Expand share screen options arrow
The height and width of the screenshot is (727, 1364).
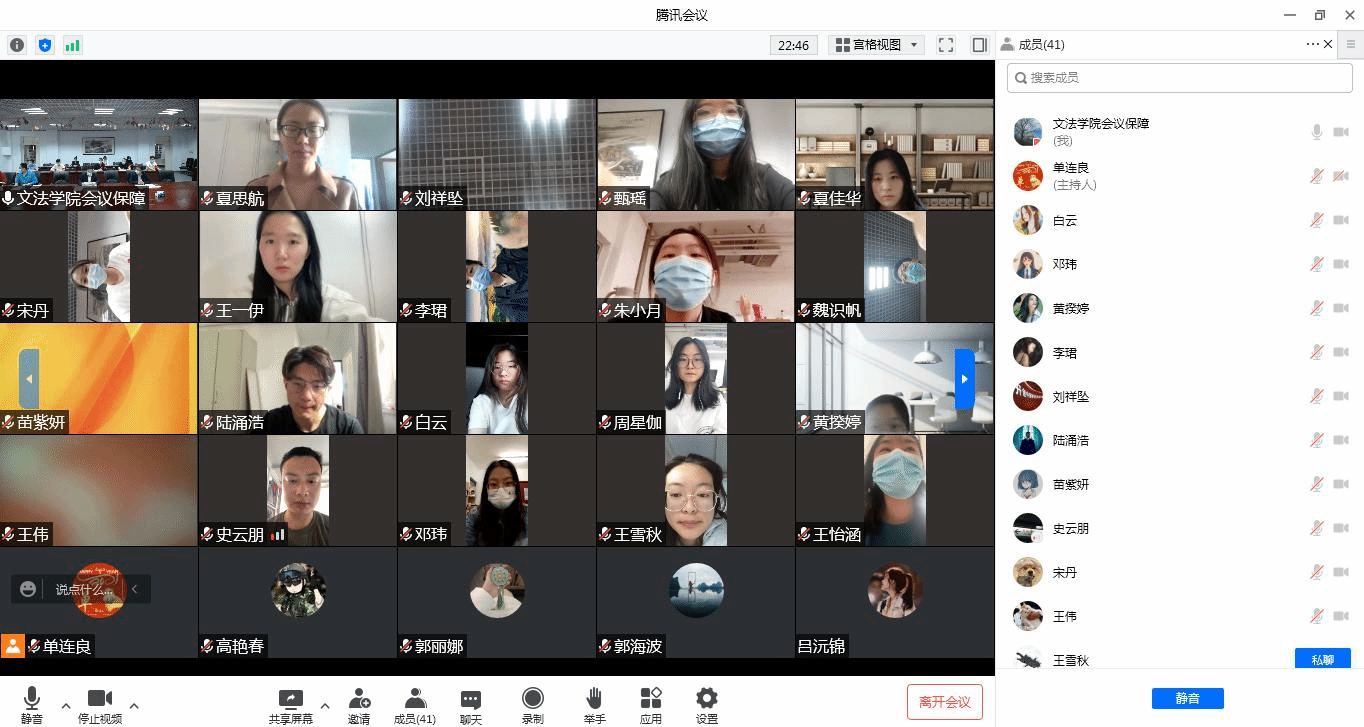point(325,704)
